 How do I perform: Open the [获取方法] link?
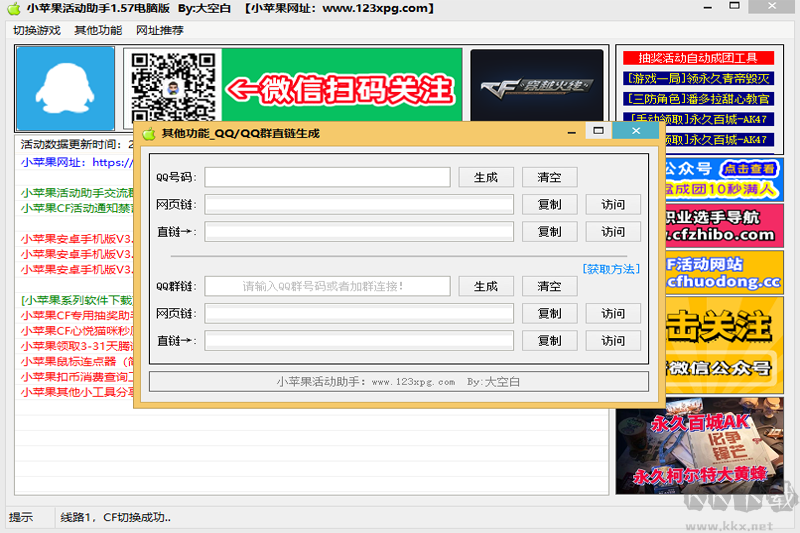[x=611, y=269]
